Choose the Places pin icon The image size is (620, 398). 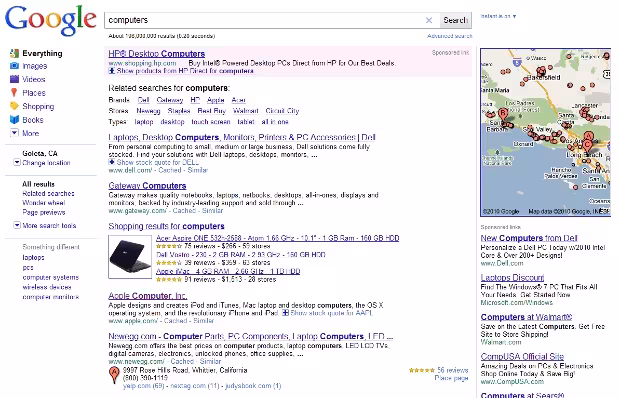pos(14,92)
